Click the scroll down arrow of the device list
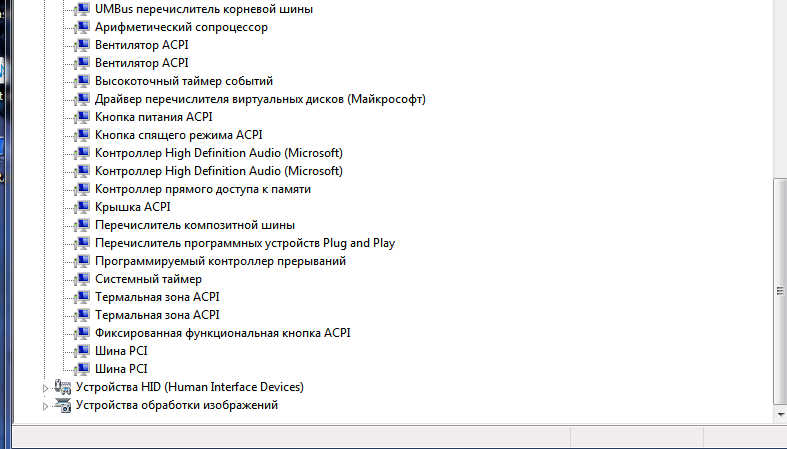The image size is (787, 449). 780,411
